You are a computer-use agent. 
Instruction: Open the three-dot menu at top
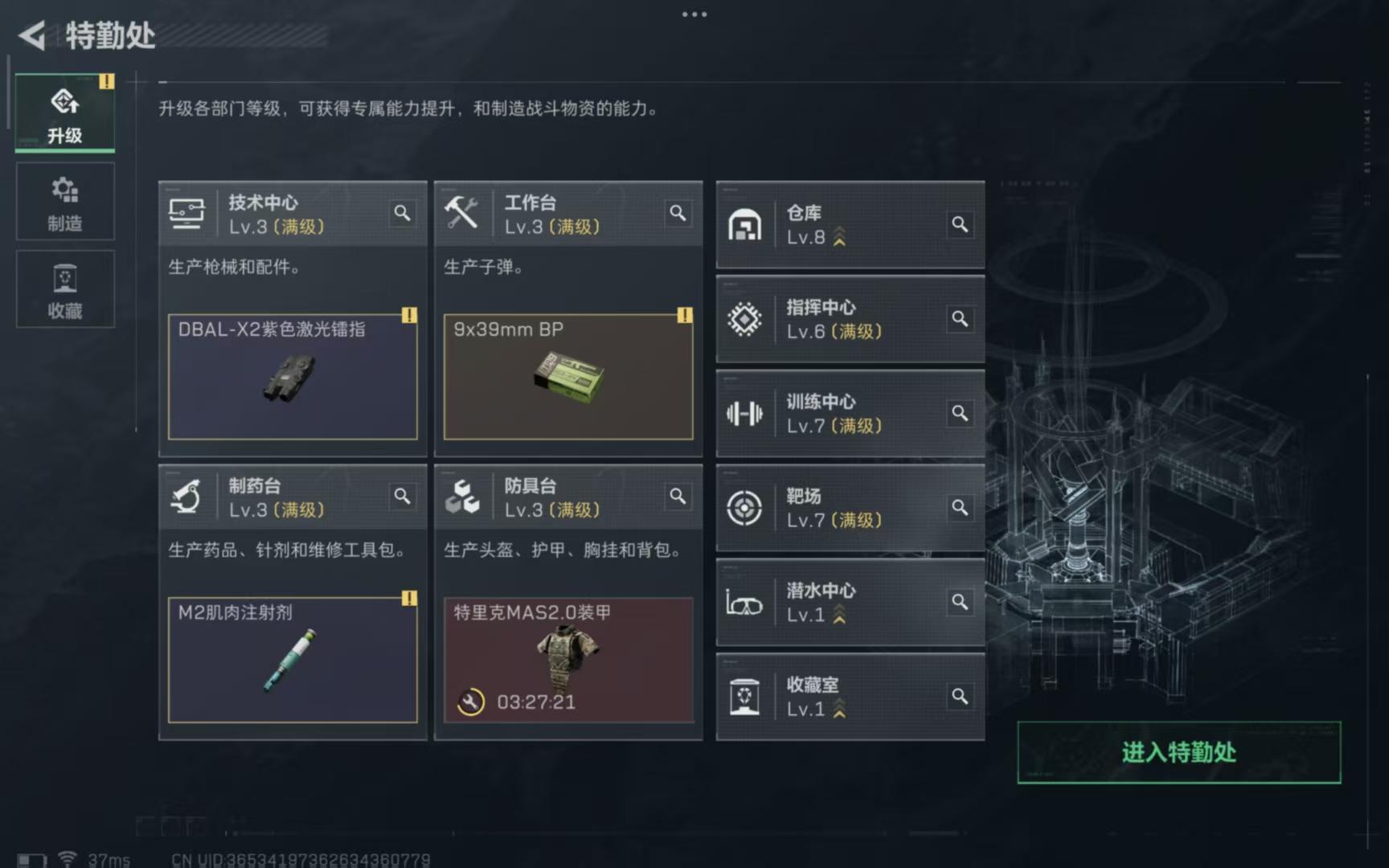[694, 14]
